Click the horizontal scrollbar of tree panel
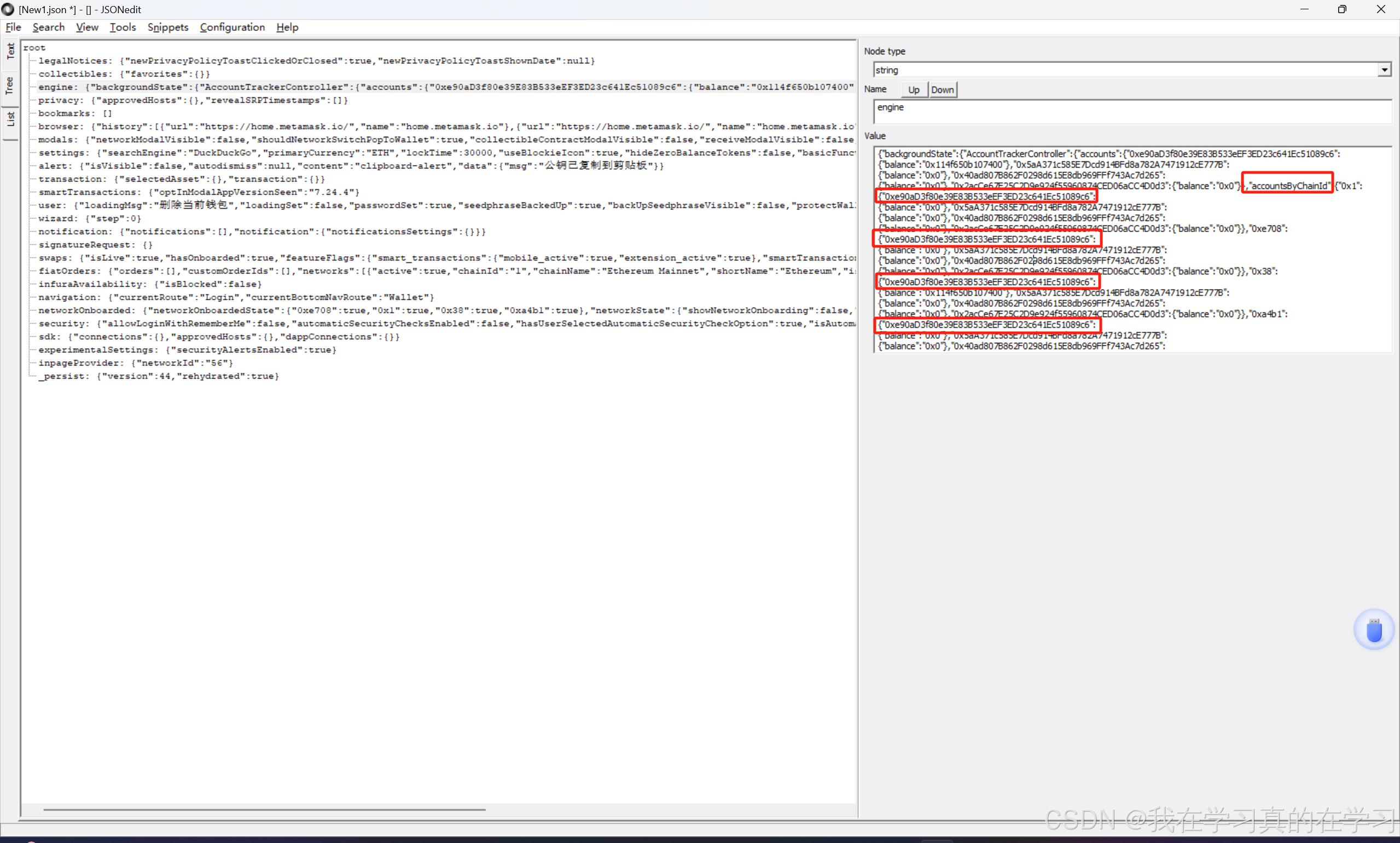The height and width of the screenshot is (843, 1400). 264,809
